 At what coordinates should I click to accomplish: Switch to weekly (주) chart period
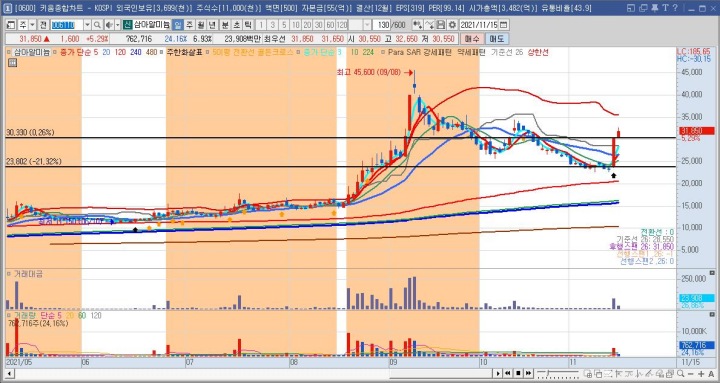[x=189, y=25]
